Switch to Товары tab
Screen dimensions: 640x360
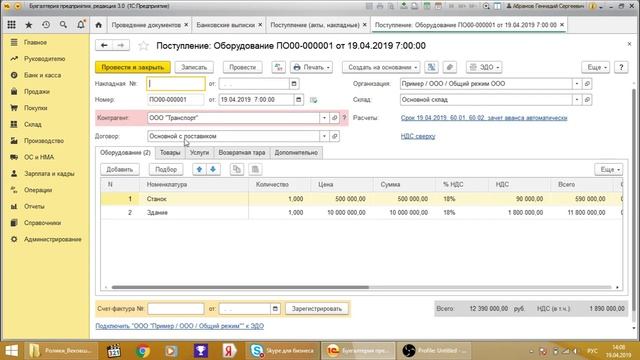point(170,153)
